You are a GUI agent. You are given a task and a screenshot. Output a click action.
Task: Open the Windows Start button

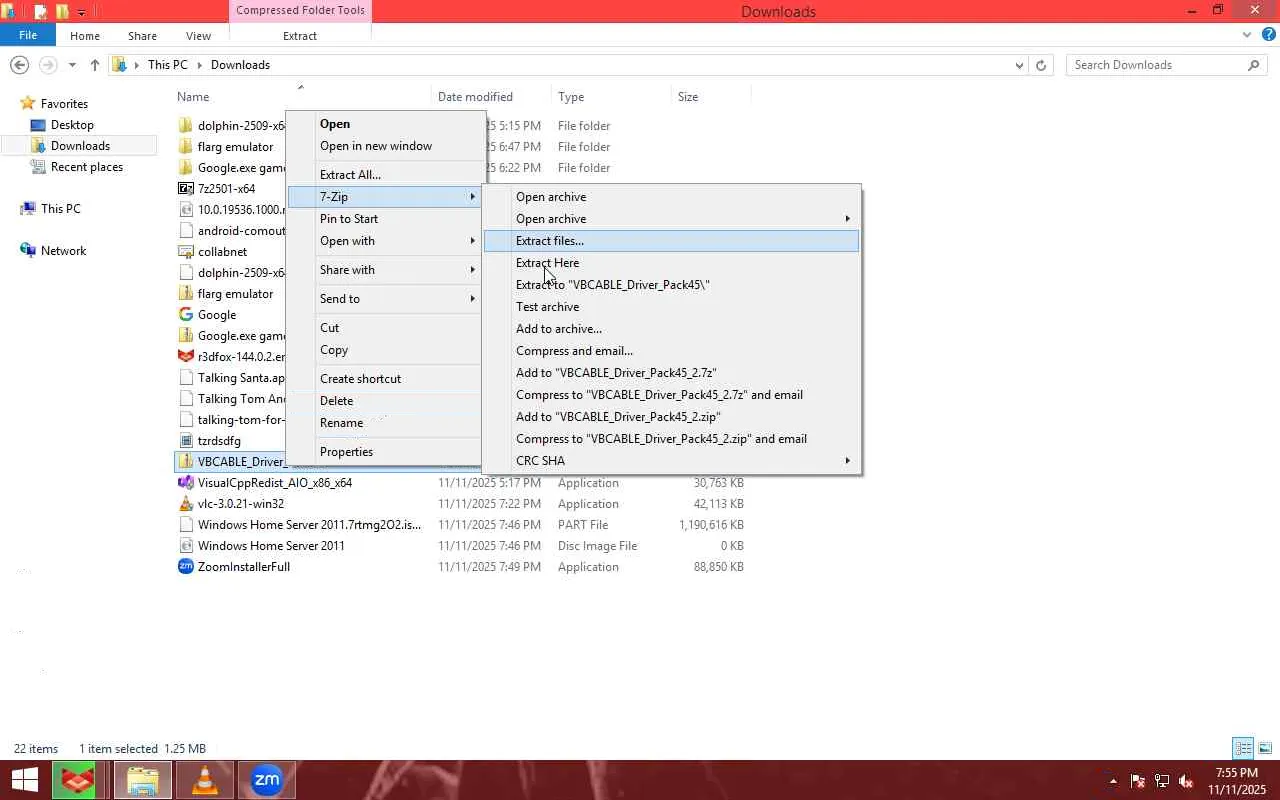[x=24, y=780]
